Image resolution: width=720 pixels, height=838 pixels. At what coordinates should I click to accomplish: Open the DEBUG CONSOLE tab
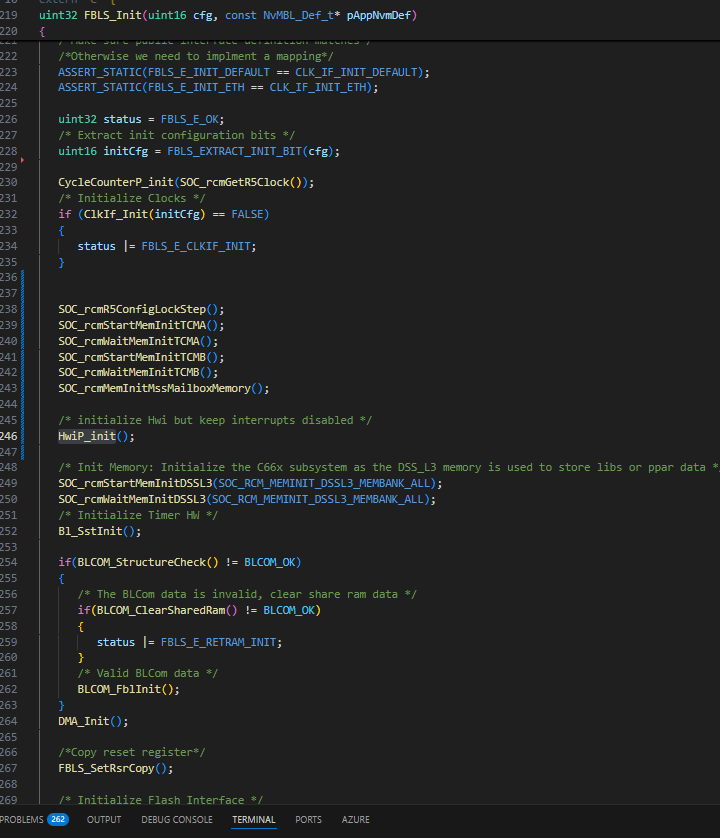coord(176,819)
